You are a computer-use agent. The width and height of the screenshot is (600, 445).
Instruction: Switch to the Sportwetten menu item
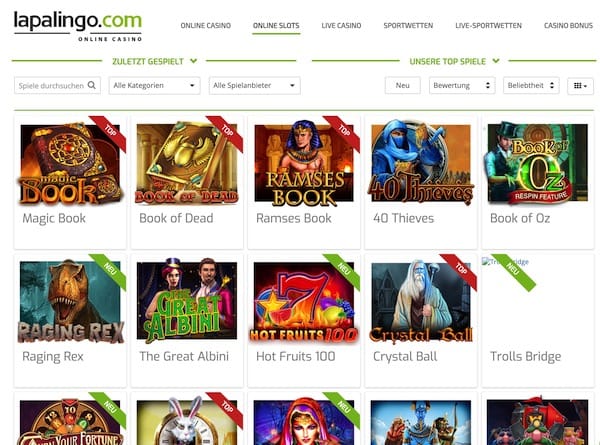(408, 26)
